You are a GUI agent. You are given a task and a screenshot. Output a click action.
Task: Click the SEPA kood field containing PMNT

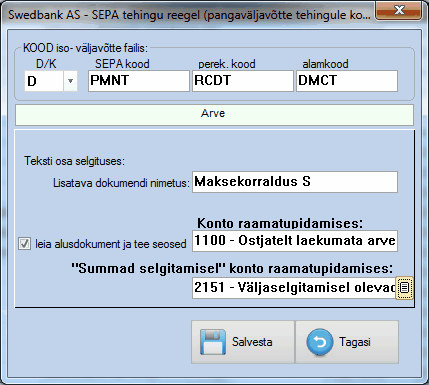coord(139,81)
